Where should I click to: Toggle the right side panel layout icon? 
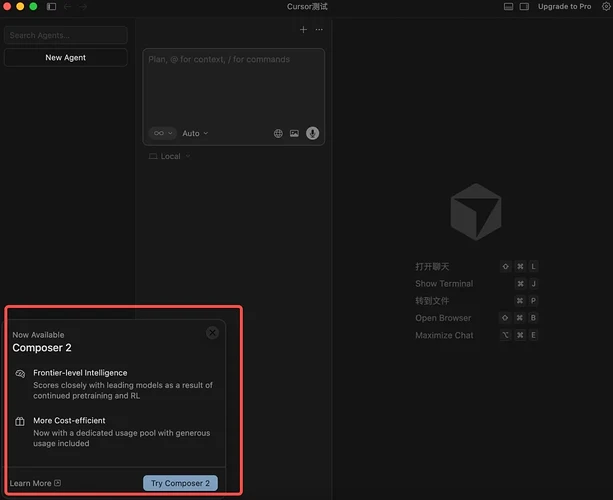click(x=524, y=6)
